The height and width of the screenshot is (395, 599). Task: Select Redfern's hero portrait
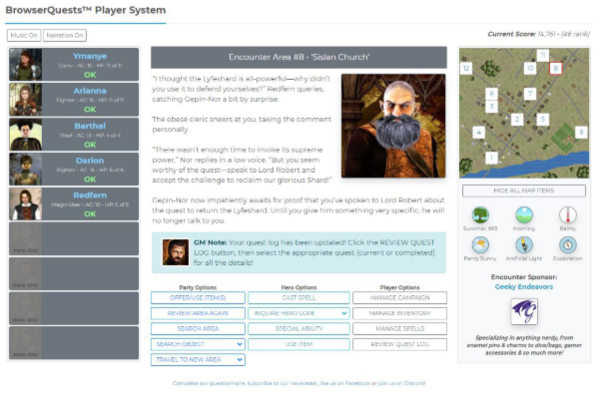coord(26,204)
